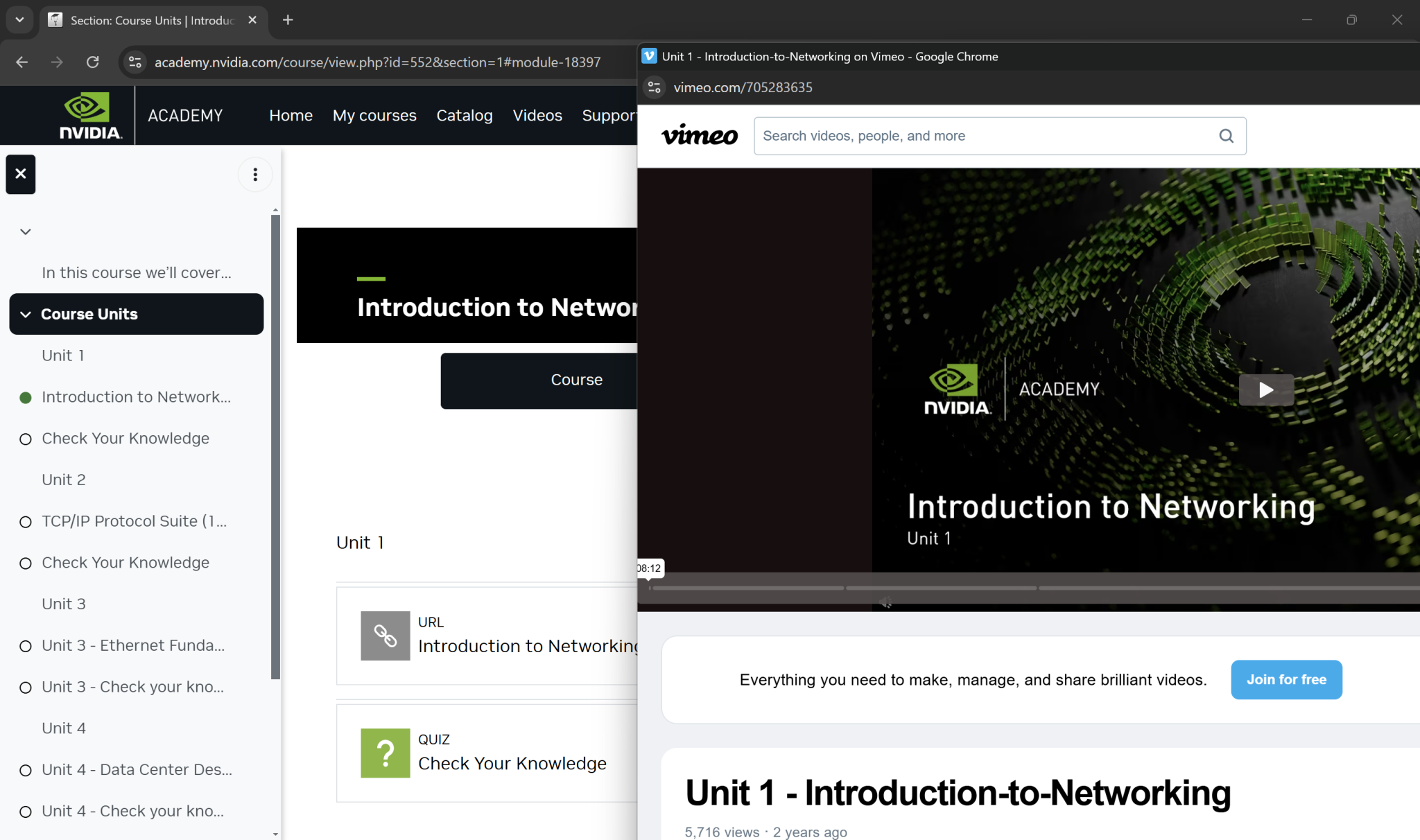The width and height of the screenshot is (1420, 840).
Task: Select the magnifier icon in Vimeo search bar
Action: [x=1226, y=136]
